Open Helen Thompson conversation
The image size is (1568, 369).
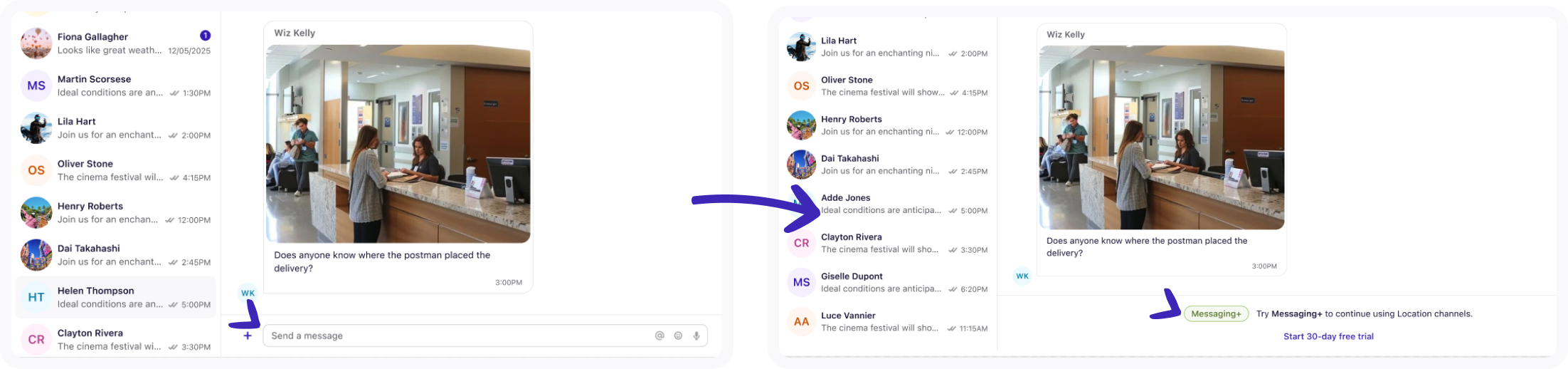pyautogui.click(x=116, y=297)
